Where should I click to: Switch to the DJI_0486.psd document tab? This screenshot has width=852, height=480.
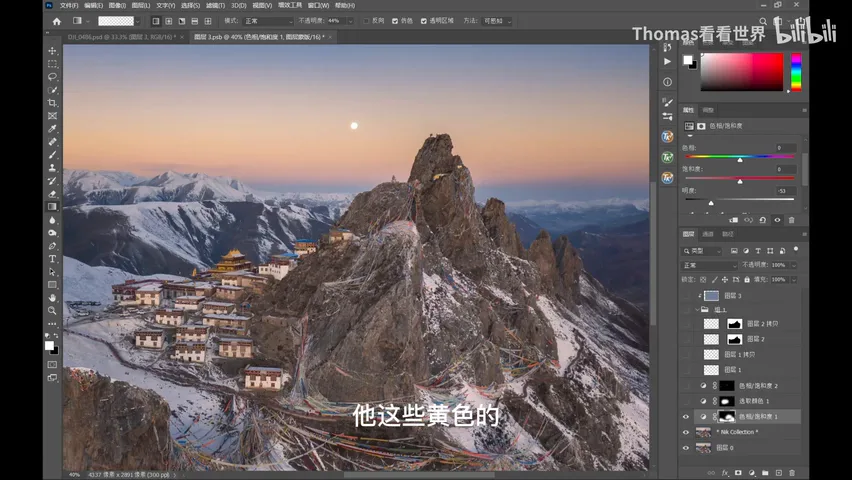pyautogui.click(x=121, y=37)
